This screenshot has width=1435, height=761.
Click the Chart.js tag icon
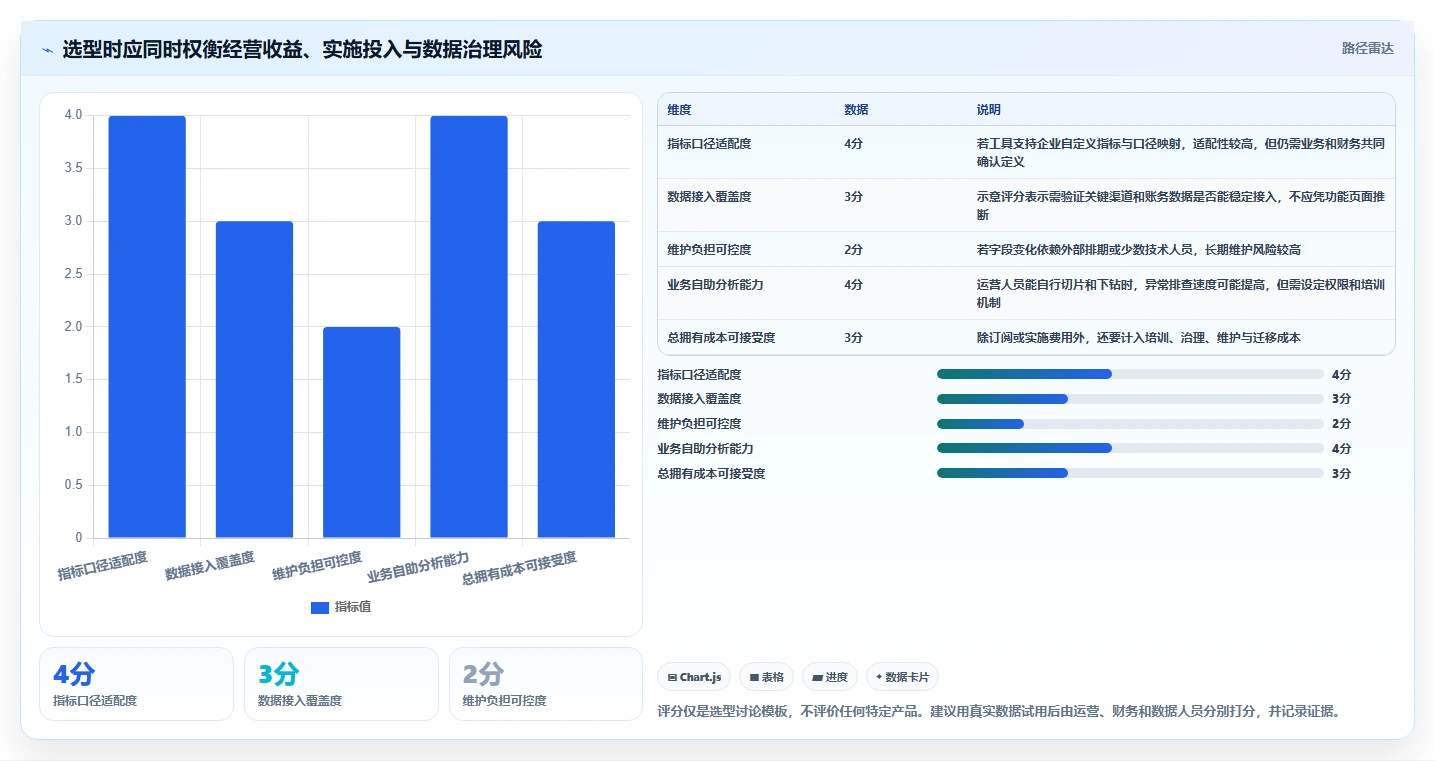click(x=672, y=677)
